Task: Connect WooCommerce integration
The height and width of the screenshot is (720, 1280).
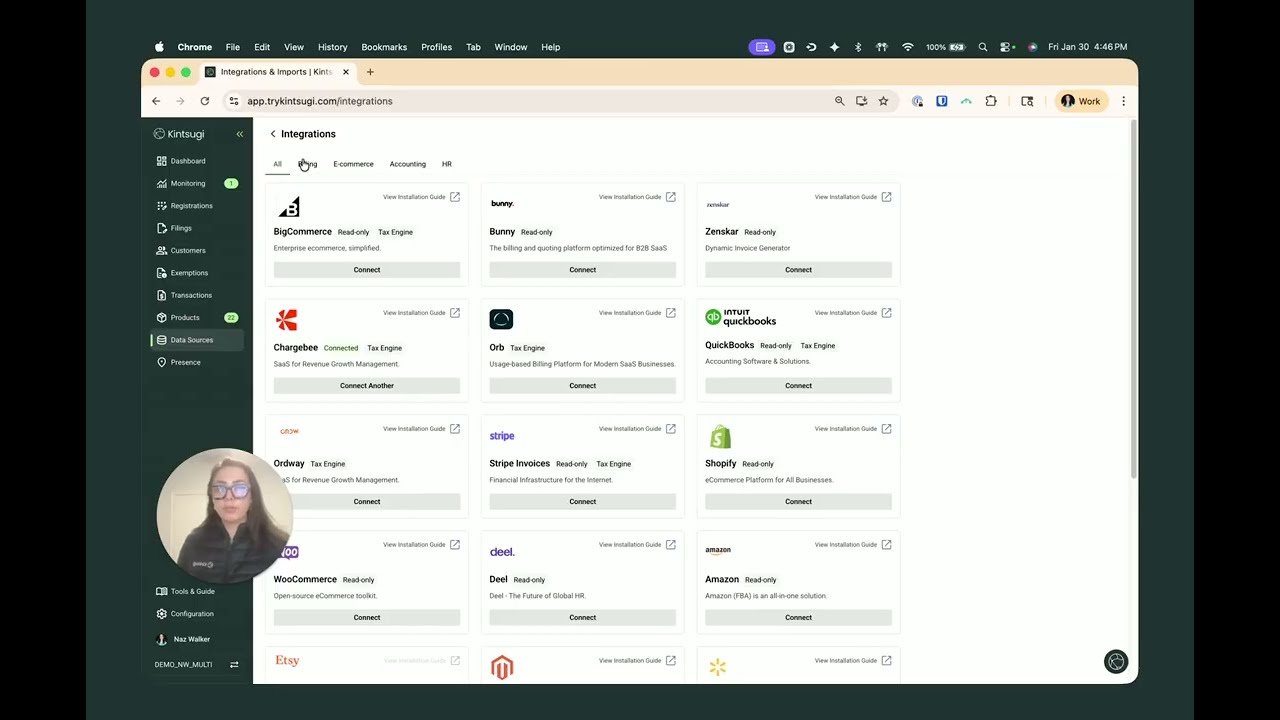Action: point(367,618)
